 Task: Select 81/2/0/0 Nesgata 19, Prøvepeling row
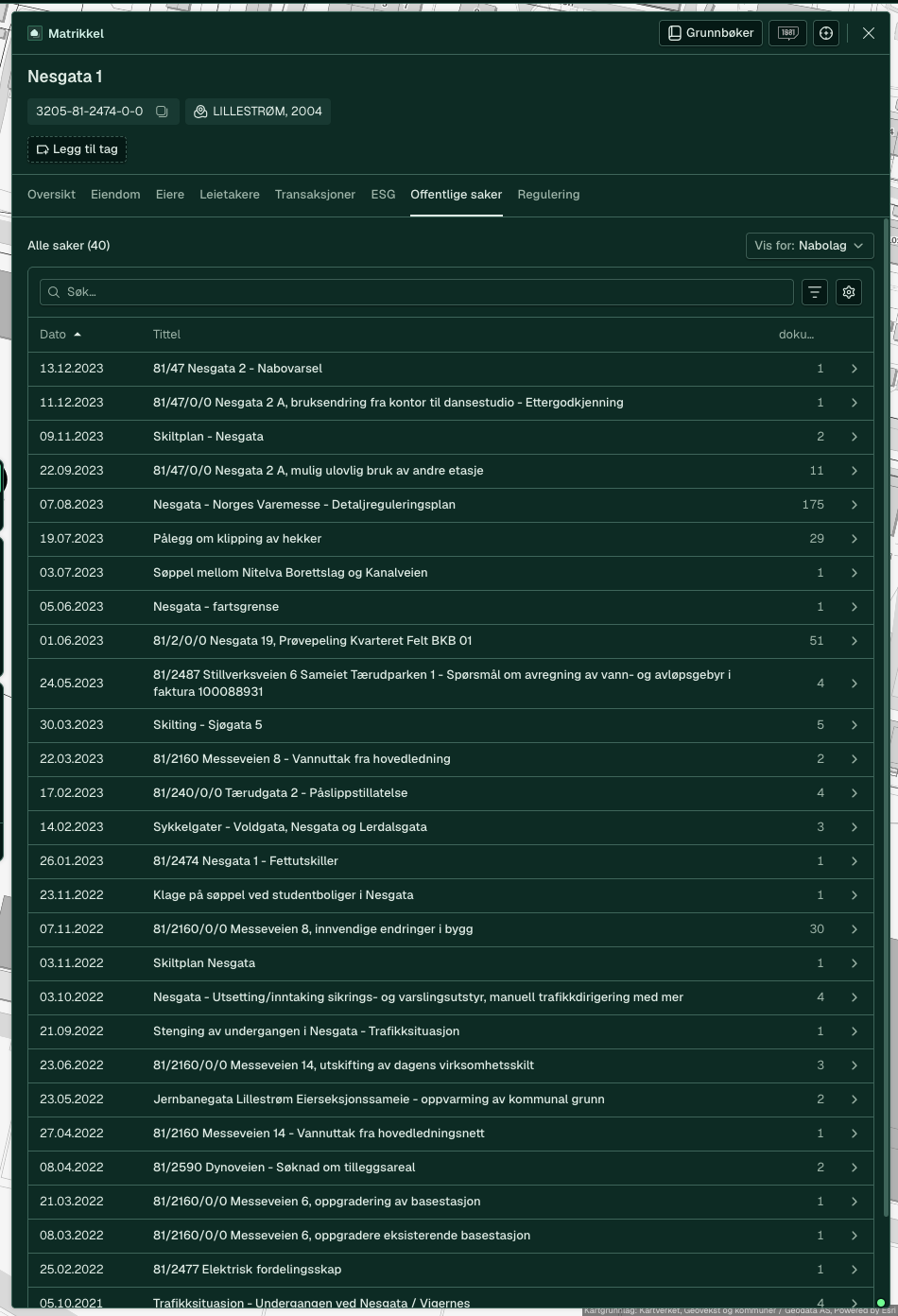[451, 641]
